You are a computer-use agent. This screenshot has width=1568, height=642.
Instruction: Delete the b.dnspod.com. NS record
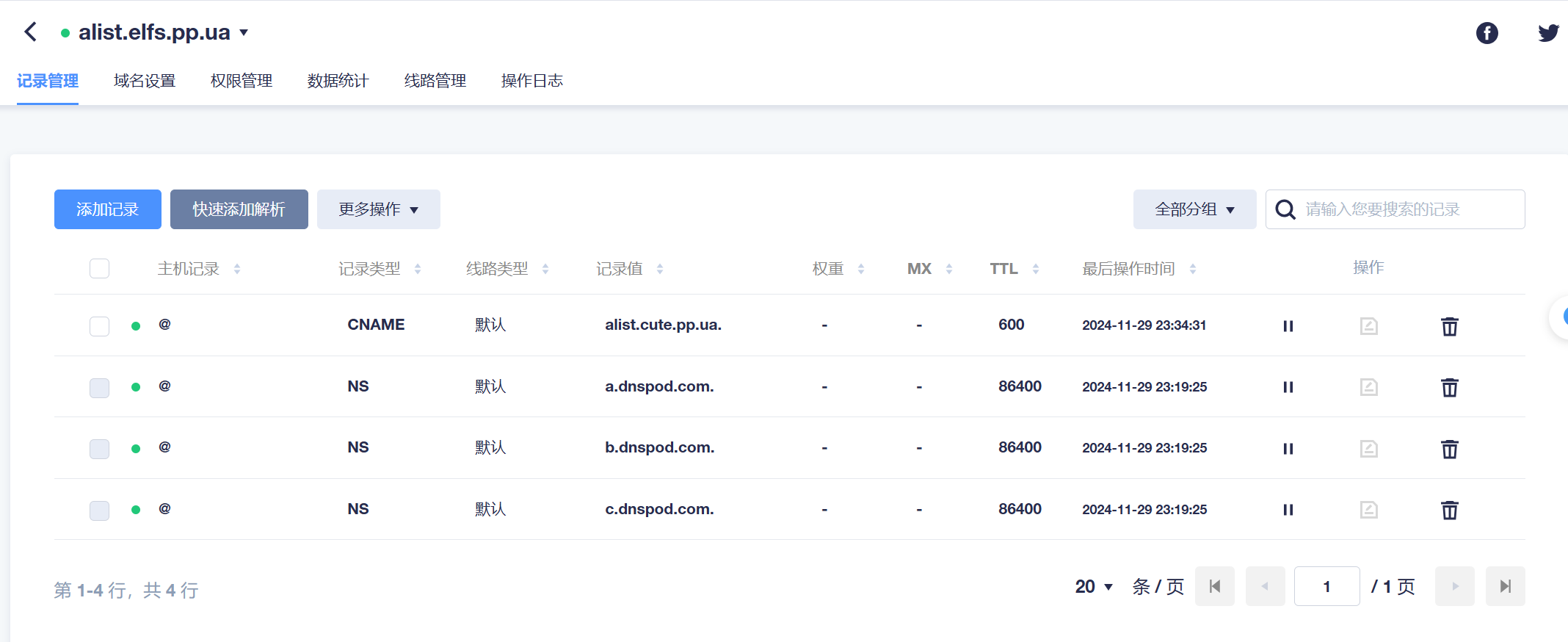point(1449,449)
